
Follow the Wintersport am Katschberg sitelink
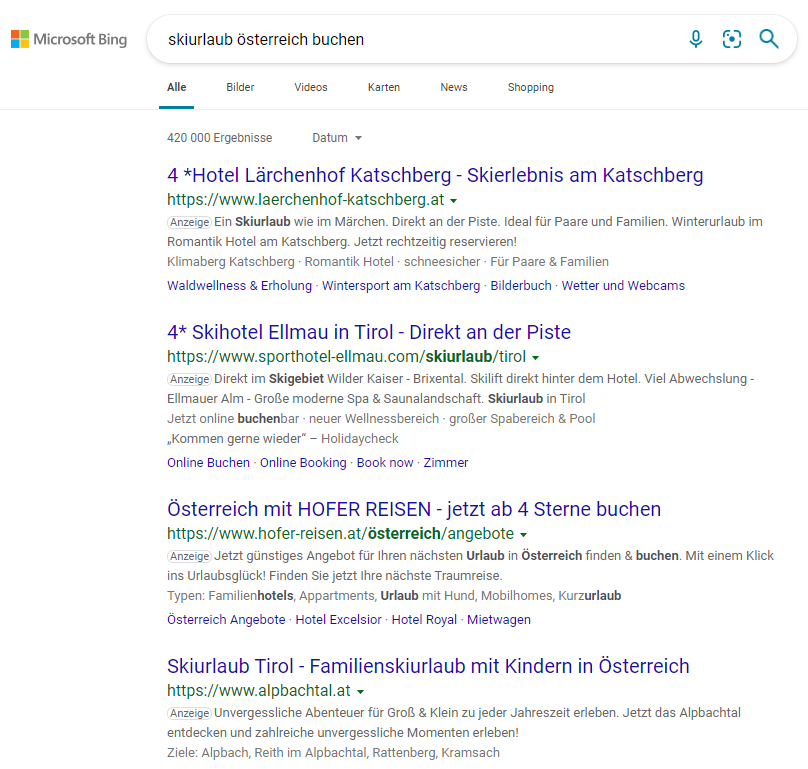(x=401, y=286)
